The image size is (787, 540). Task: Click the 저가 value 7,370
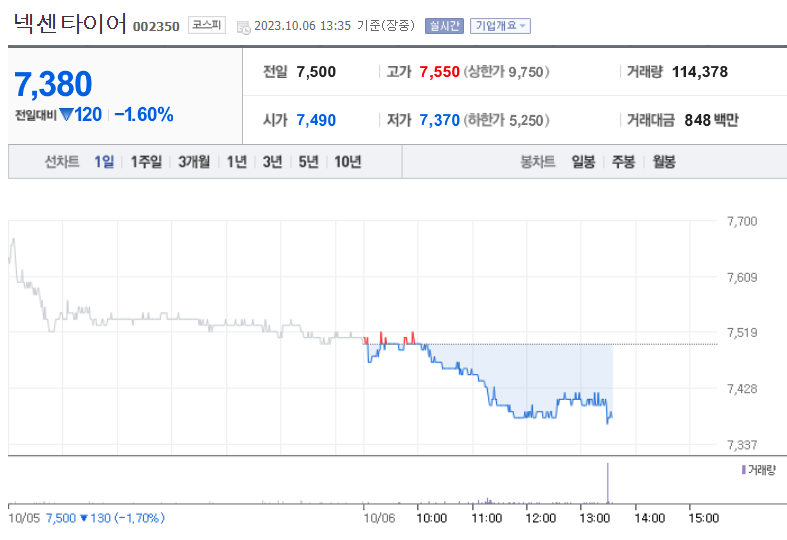(440, 120)
